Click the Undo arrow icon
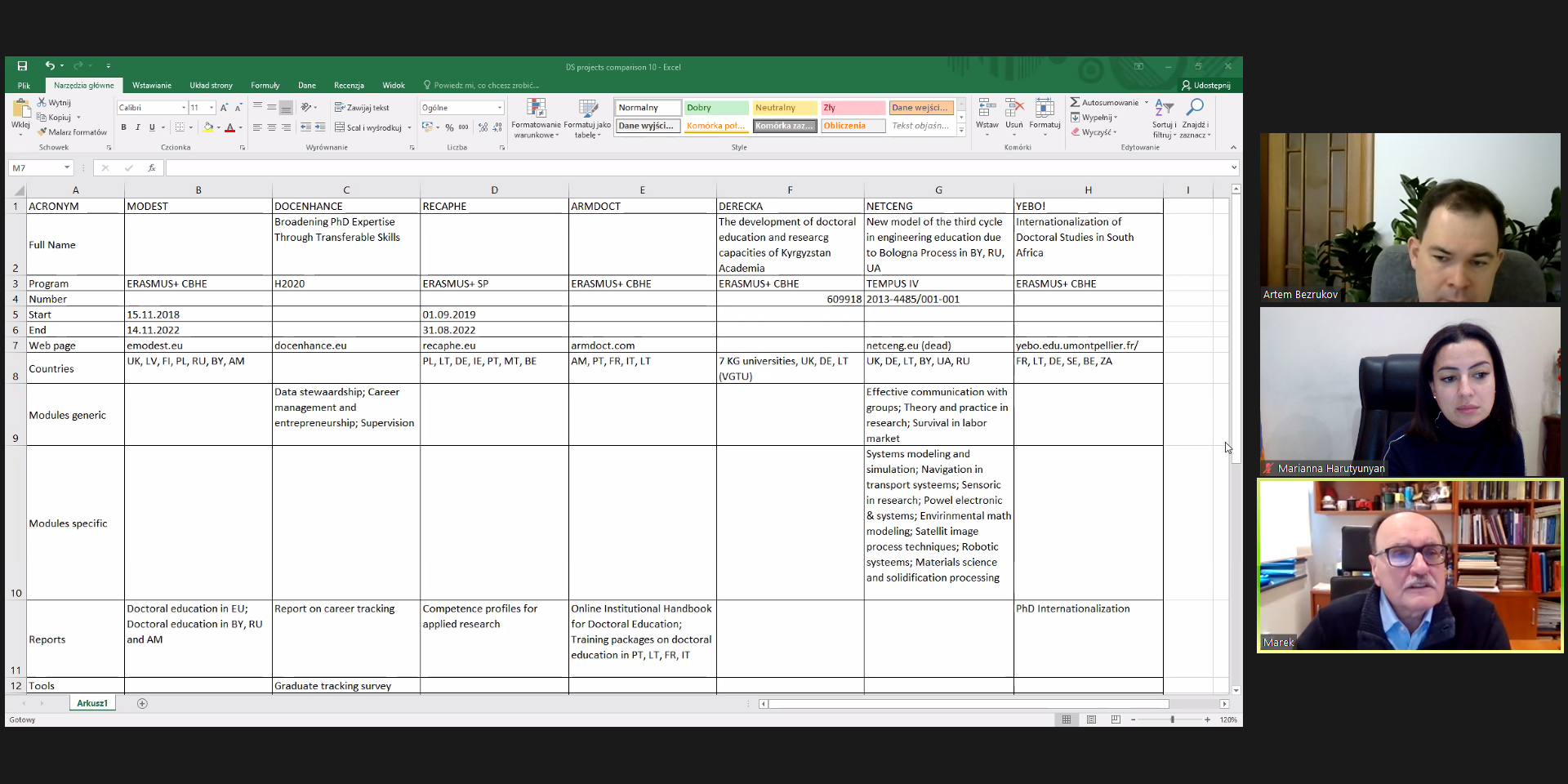 click(50, 66)
